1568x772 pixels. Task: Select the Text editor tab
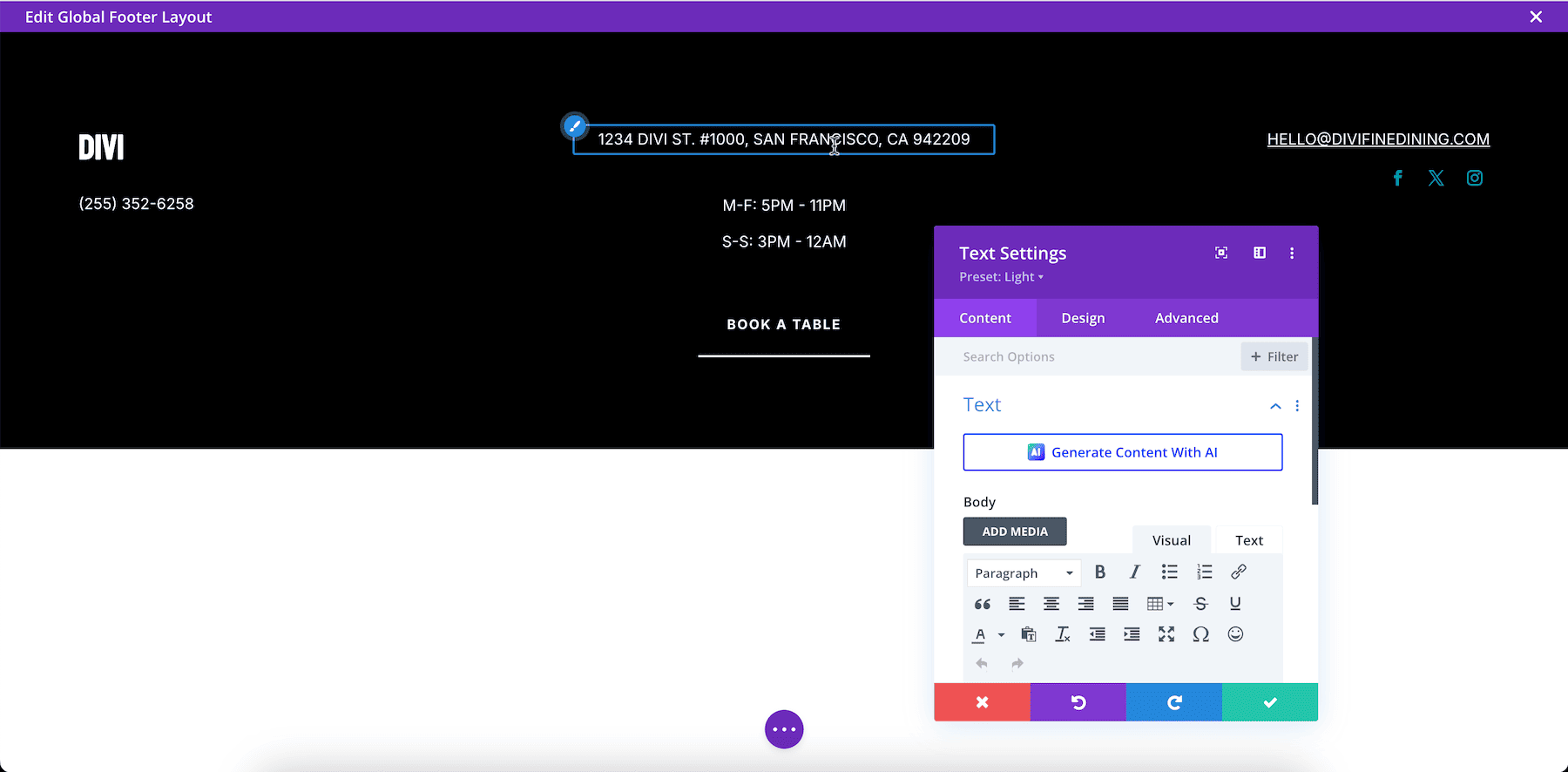point(1248,540)
